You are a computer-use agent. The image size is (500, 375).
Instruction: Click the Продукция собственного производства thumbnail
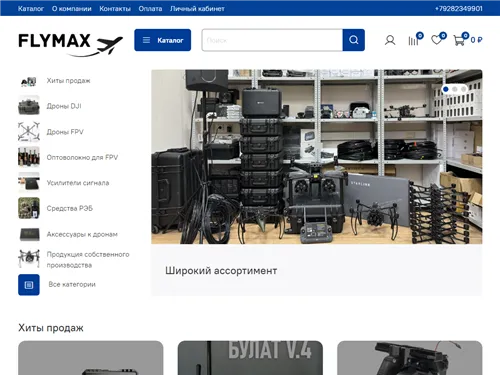click(29, 259)
